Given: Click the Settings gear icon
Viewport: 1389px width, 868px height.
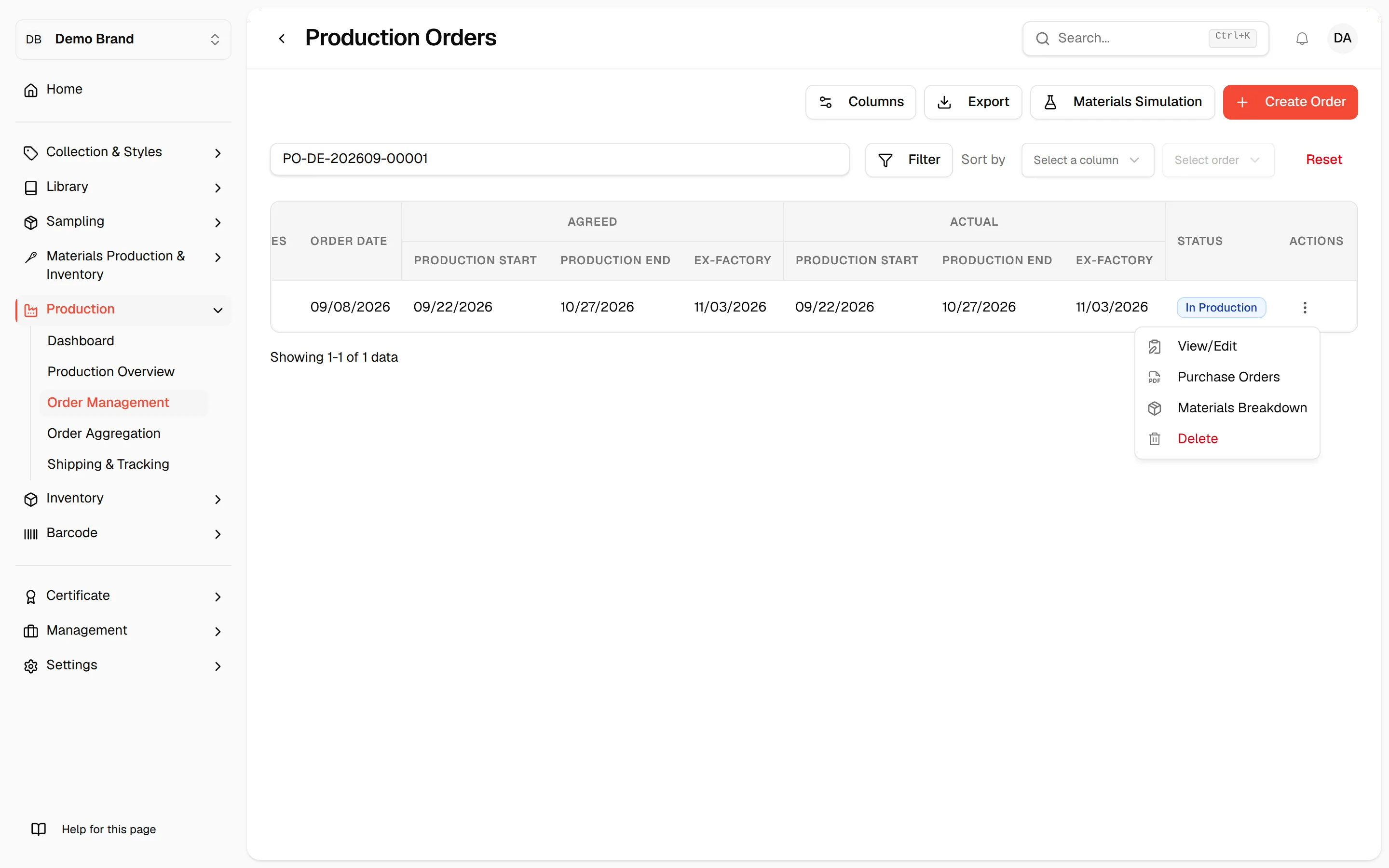Looking at the screenshot, I should click(x=31, y=666).
